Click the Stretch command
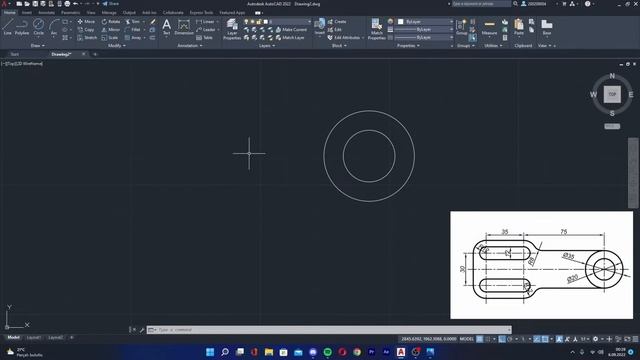 [x=87, y=38]
